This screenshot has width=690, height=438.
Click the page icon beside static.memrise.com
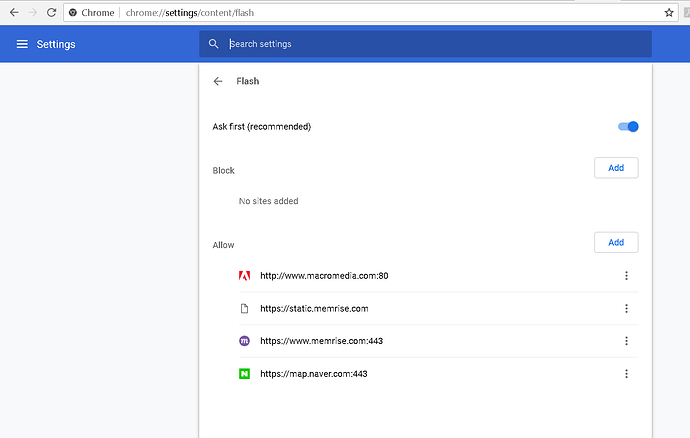point(244,309)
